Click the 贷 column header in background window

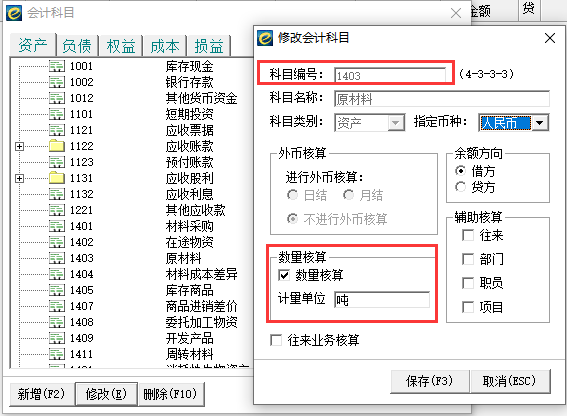point(529,9)
